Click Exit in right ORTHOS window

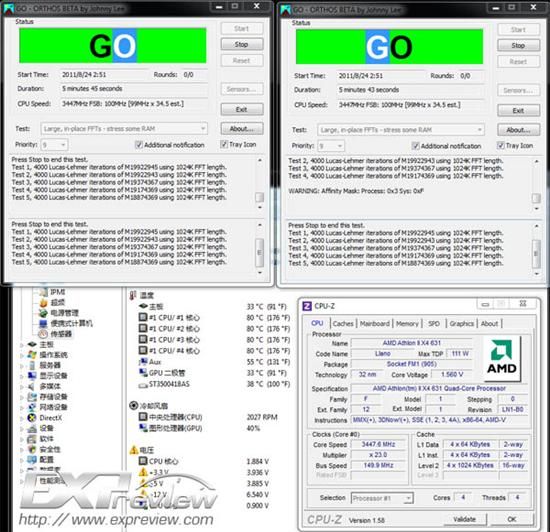tap(518, 111)
